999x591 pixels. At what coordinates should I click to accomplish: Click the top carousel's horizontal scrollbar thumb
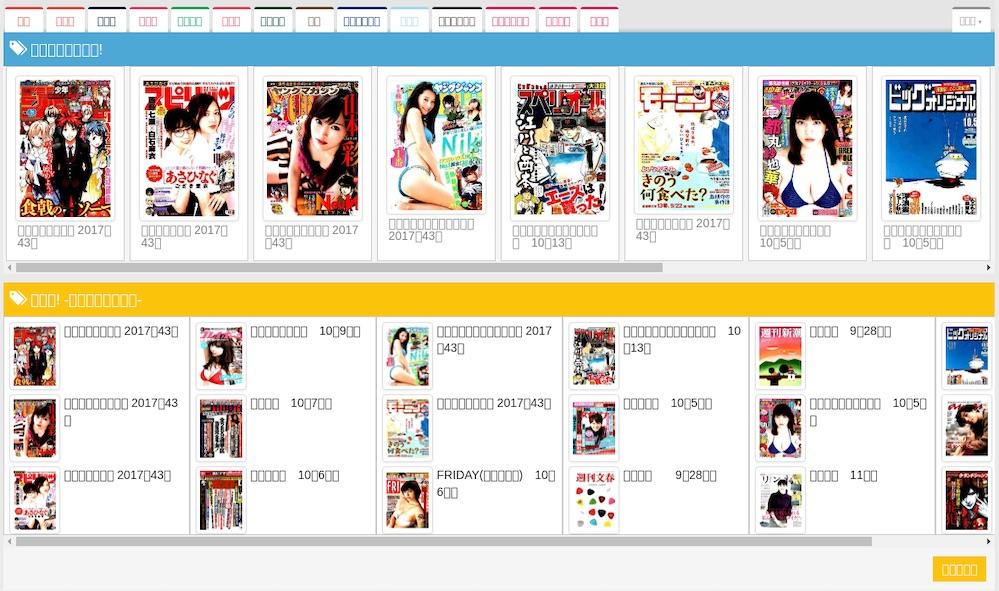(x=339, y=268)
